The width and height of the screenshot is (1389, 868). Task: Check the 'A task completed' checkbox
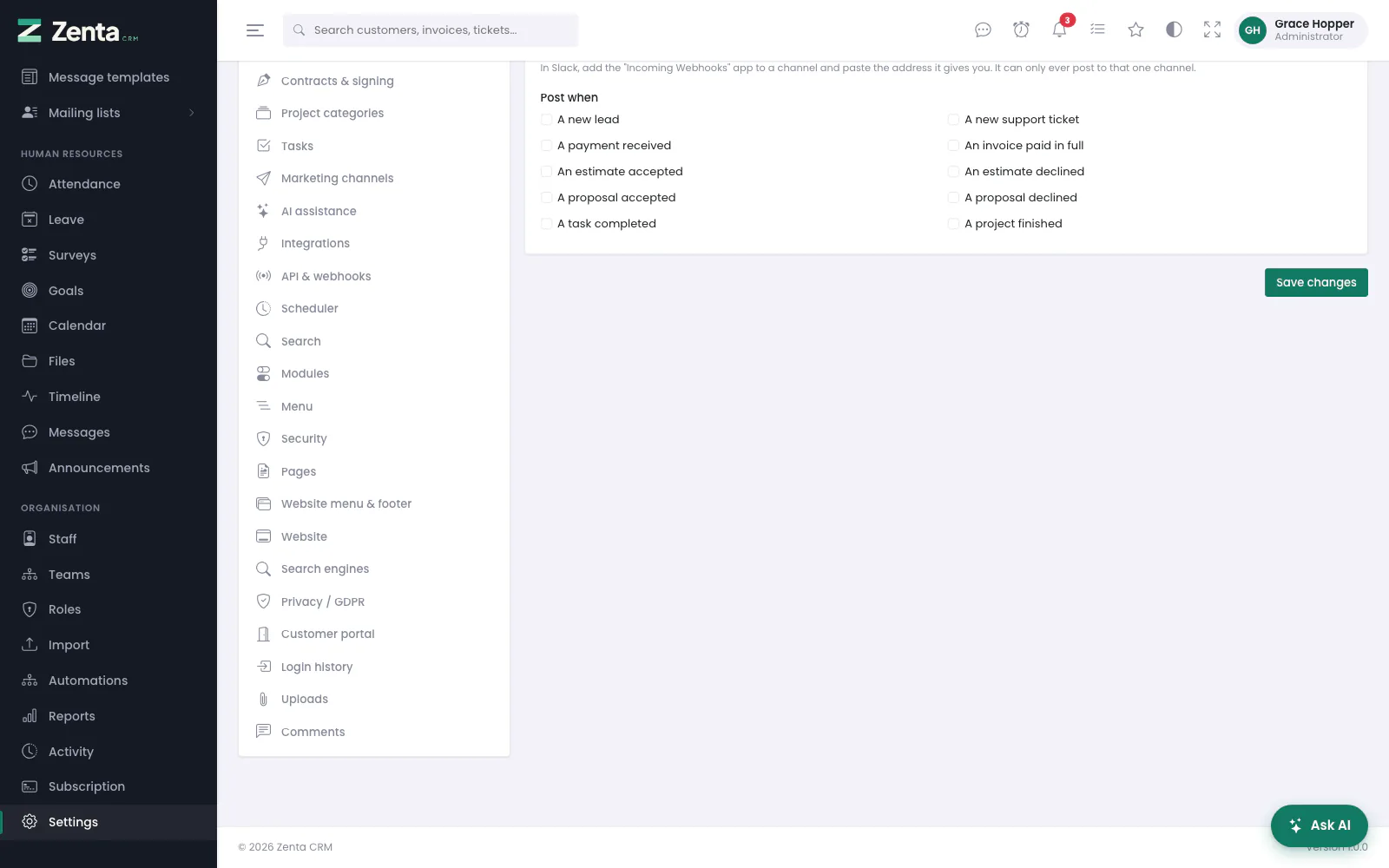pyautogui.click(x=546, y=224)
